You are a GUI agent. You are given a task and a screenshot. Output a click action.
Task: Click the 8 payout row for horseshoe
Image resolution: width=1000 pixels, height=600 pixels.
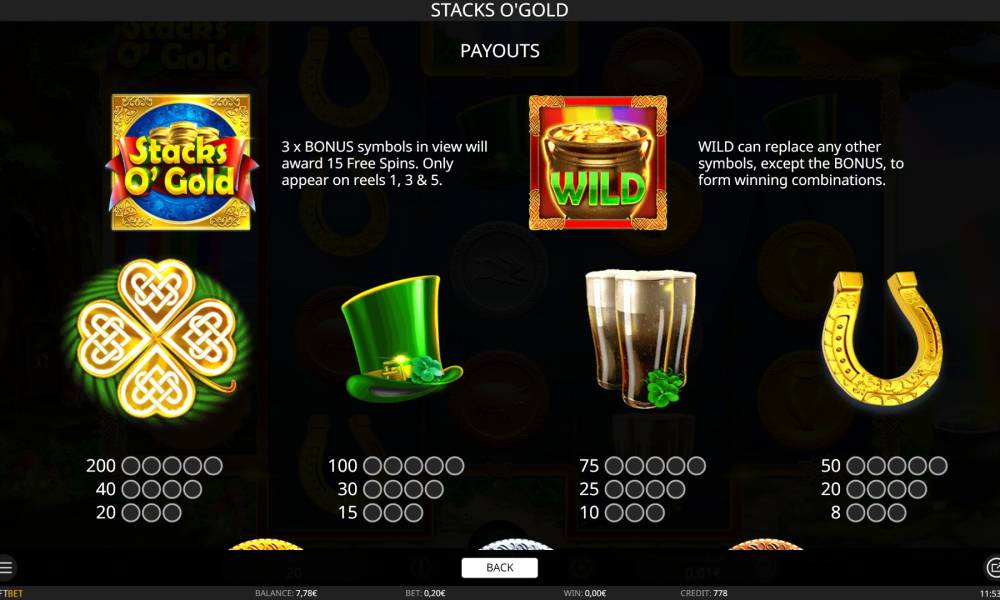coord(868,513)
